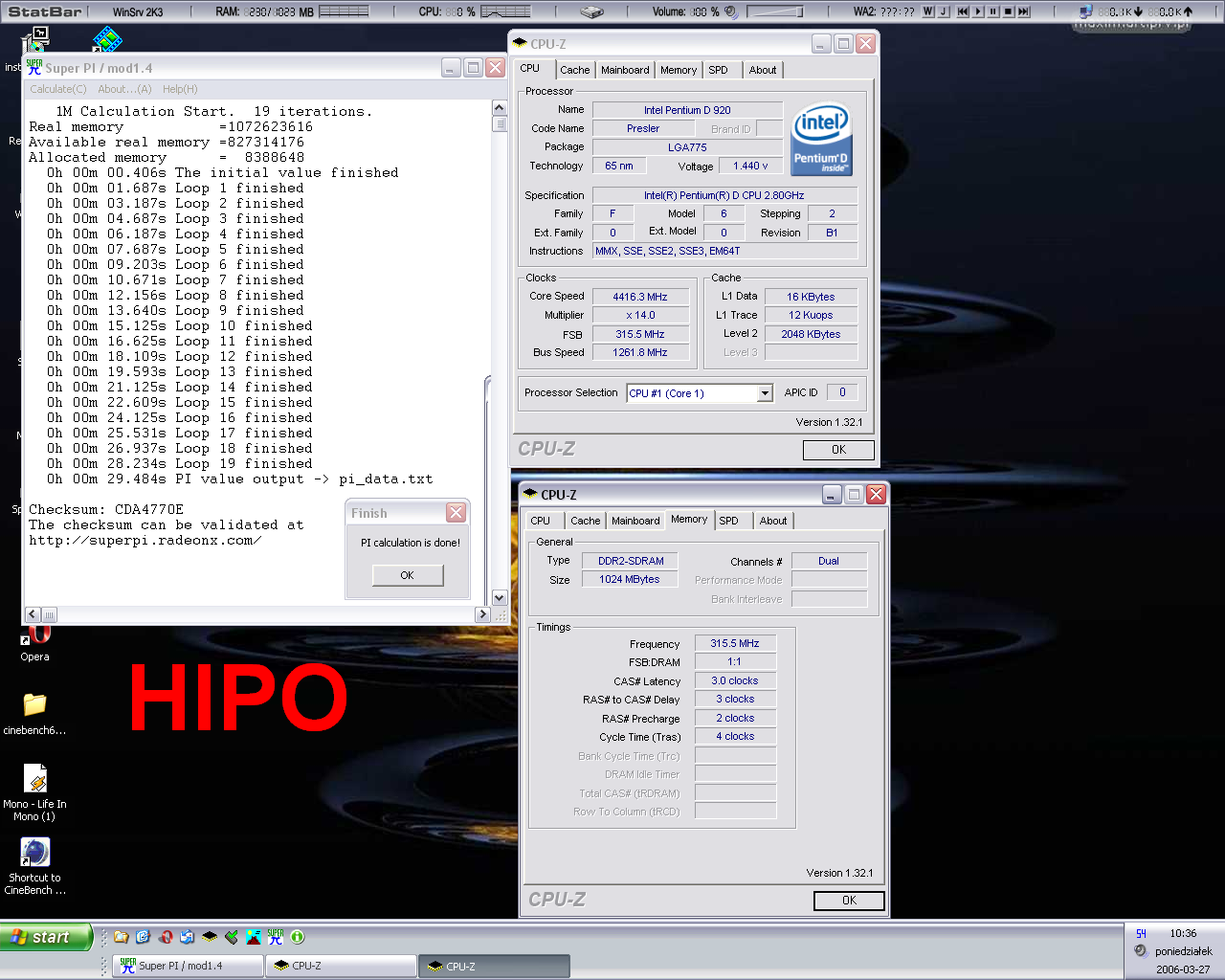Select the Mainboard tab in the lower CPU-Z window
This screenshot has width=1225, height=980.
635,521
